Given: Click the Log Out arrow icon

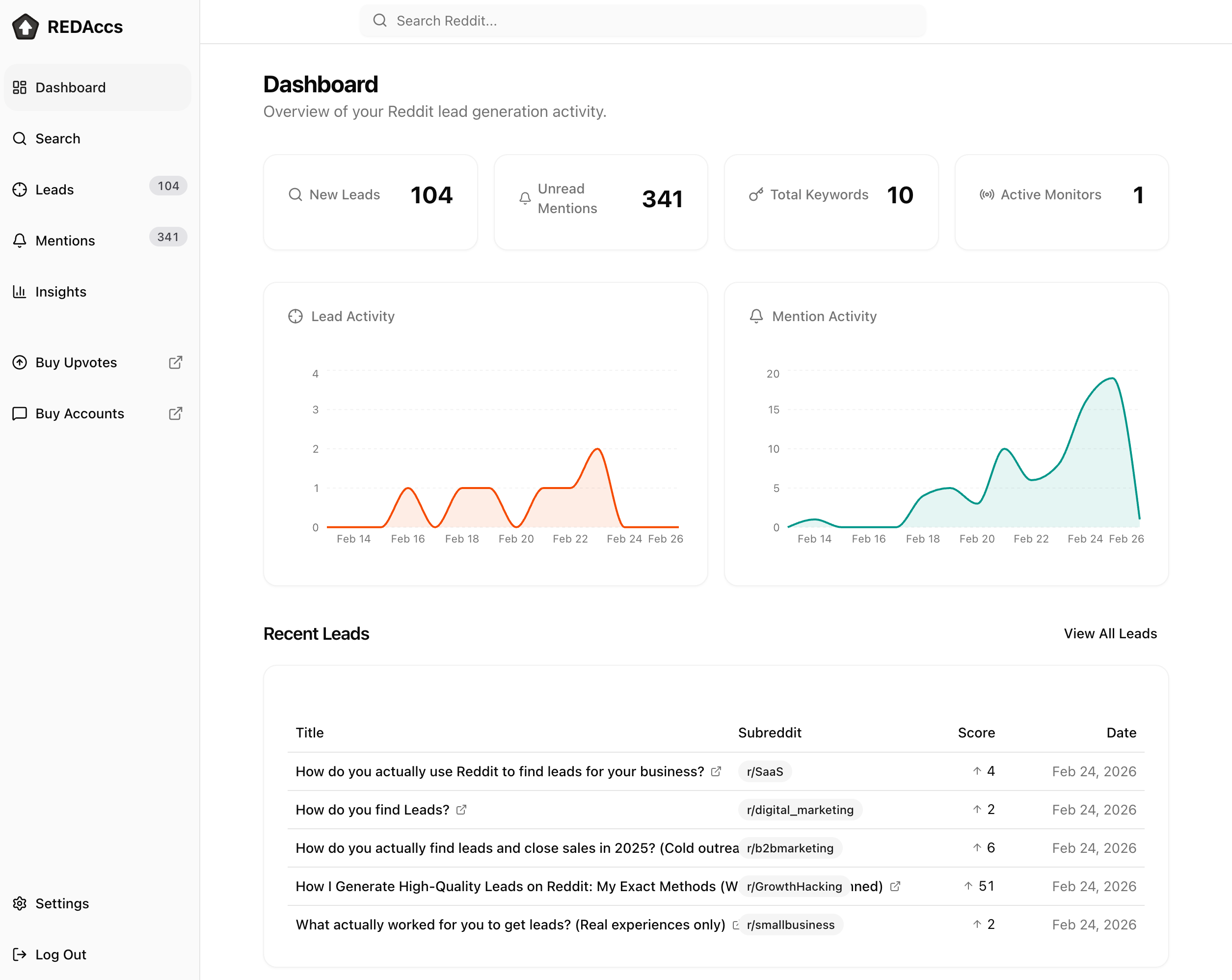Looking at the screenshot, I should (x=20, y=954).
